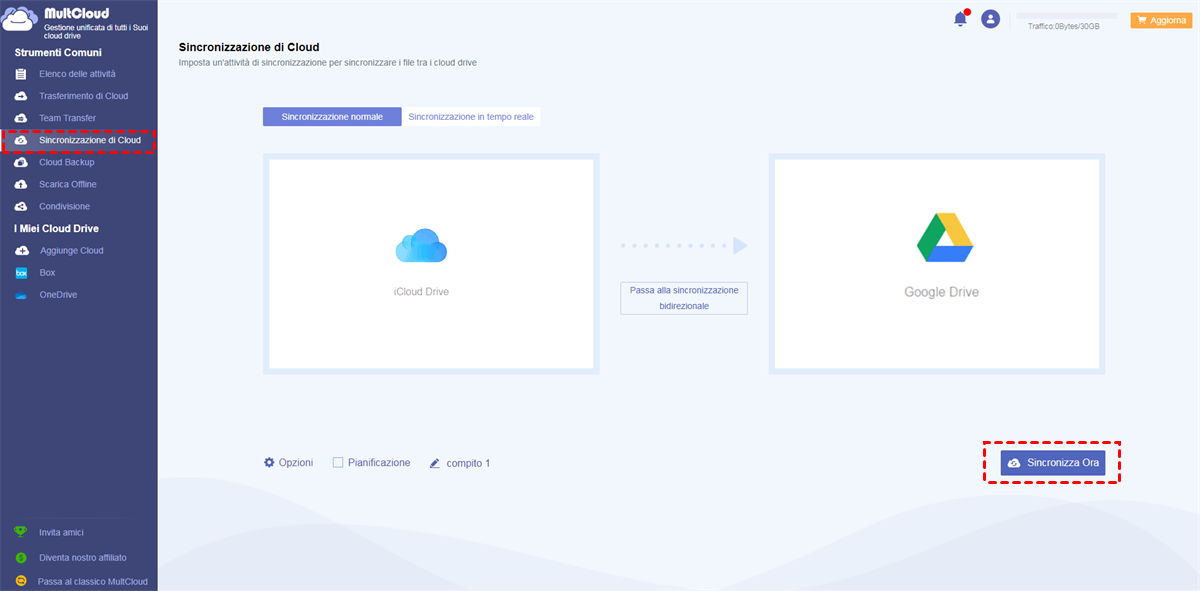Click the Team Transfer icon

point(21,118)
